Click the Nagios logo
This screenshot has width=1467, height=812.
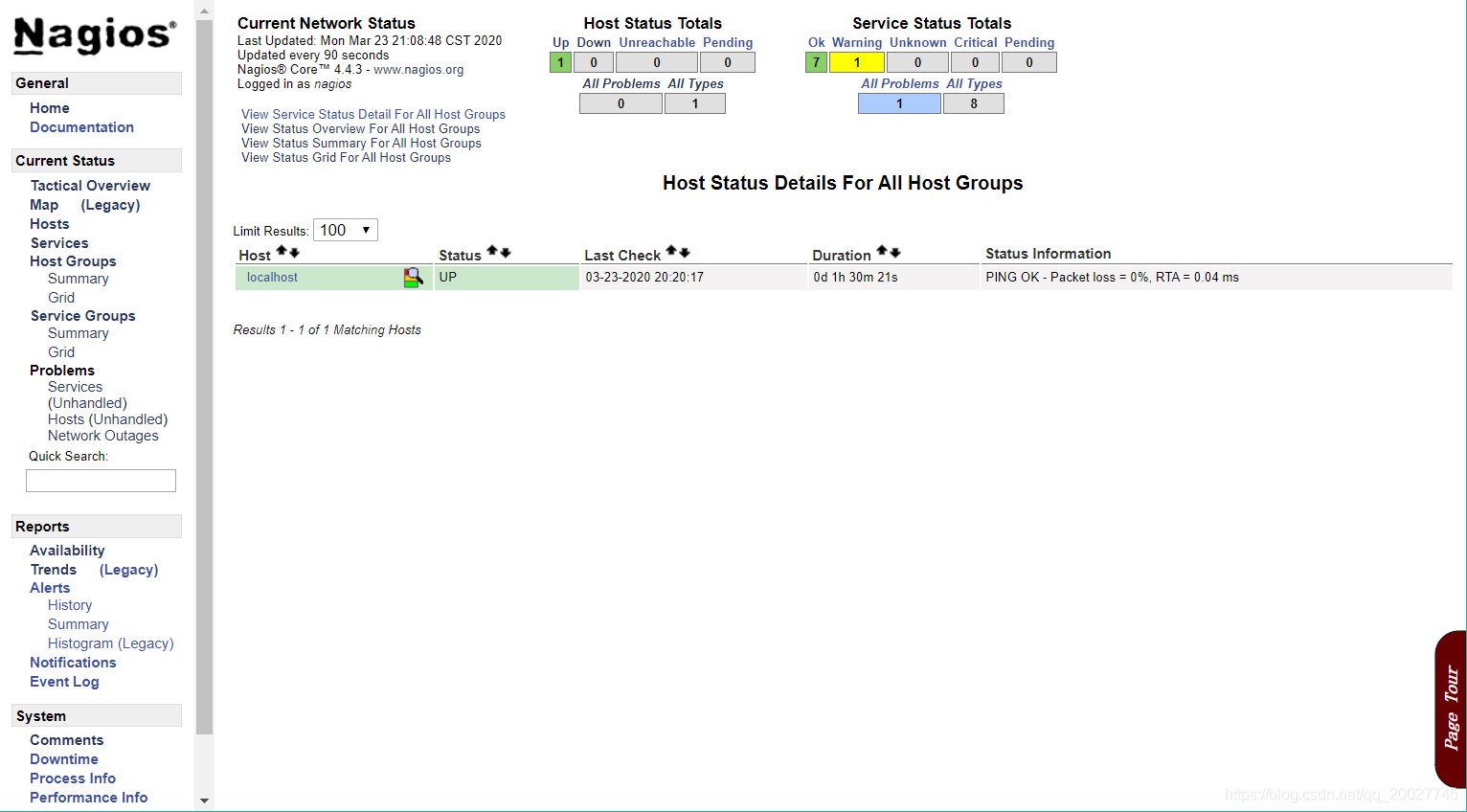(x=95, y=35)
